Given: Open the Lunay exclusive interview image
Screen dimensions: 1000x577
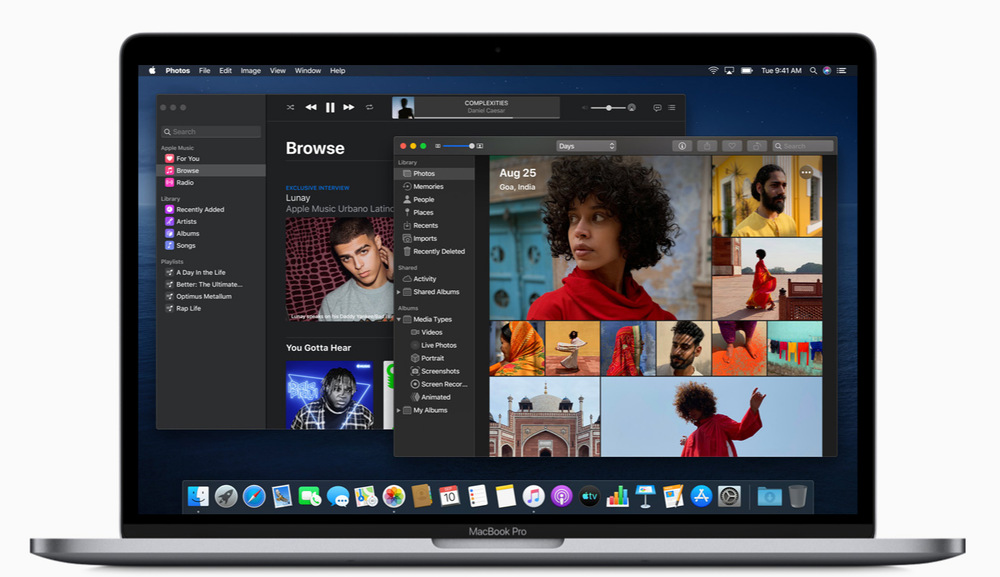Looking at the screenshot, I should [339, 269].
